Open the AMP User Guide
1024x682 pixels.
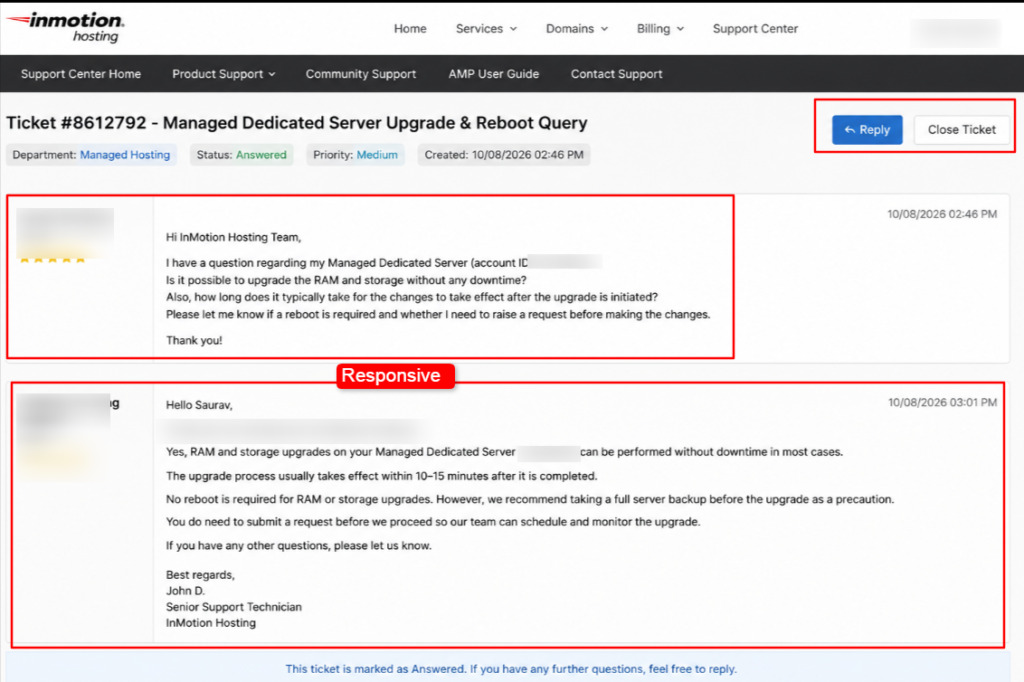click(x=494, y=74)
